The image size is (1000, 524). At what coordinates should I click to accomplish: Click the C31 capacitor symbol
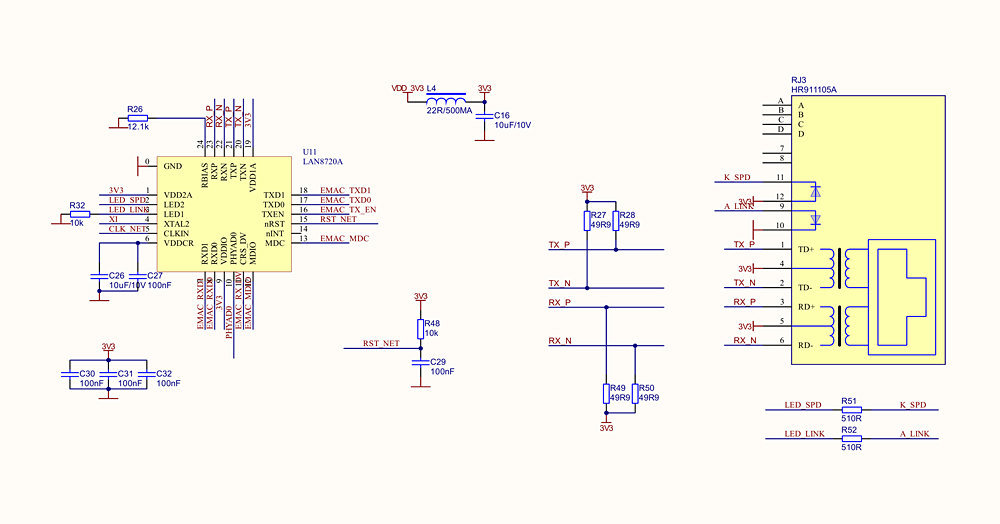(x=108, y=374)
